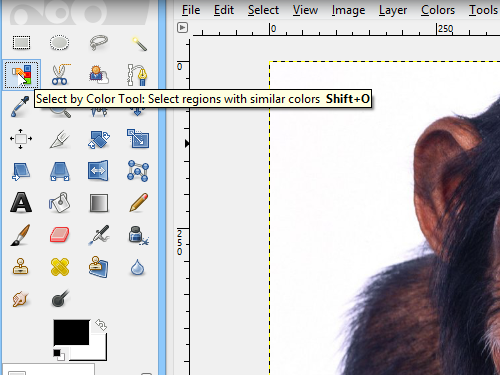Activate the Perspective Clone tool
The width and height of the screenshot is (500, 375).
[99, 267]
